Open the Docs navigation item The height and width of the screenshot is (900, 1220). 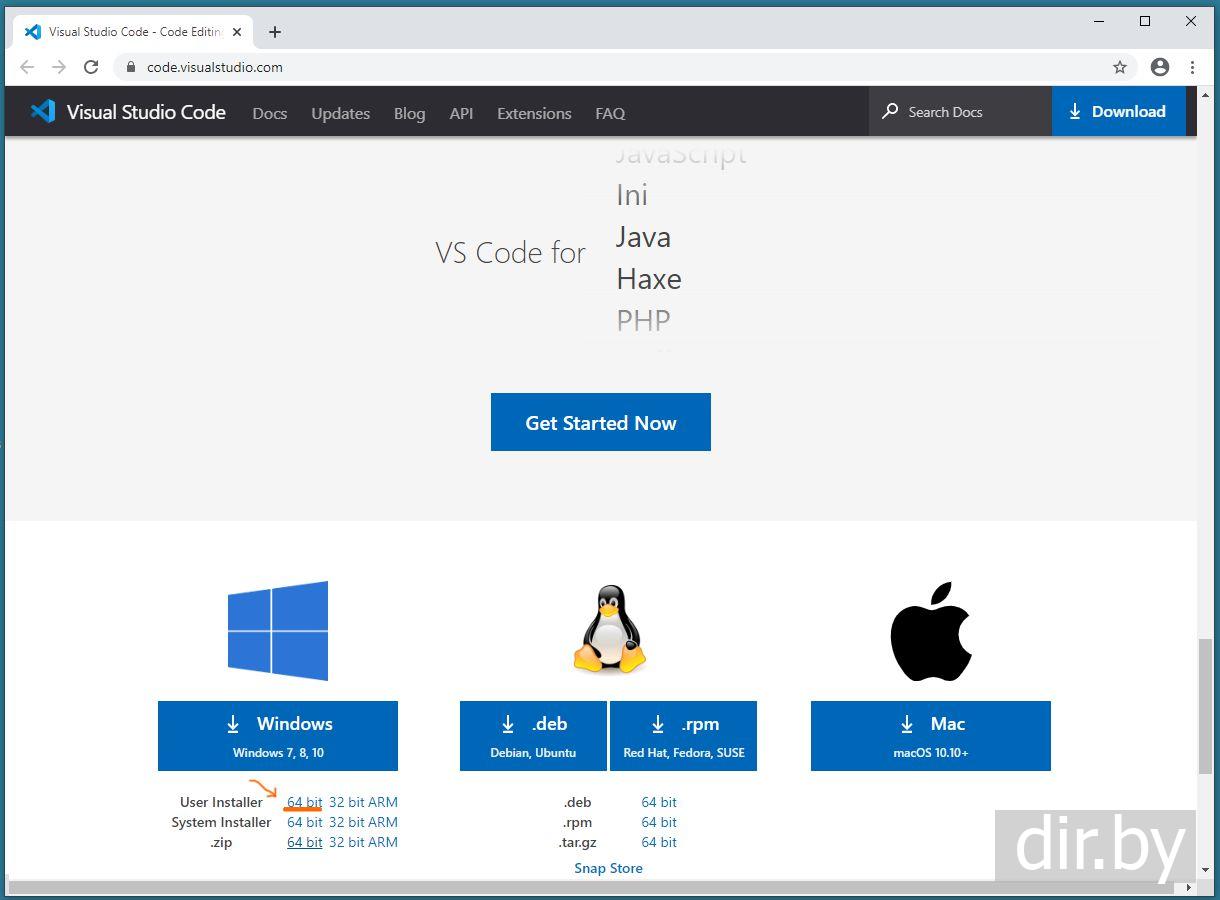(270, 113)
